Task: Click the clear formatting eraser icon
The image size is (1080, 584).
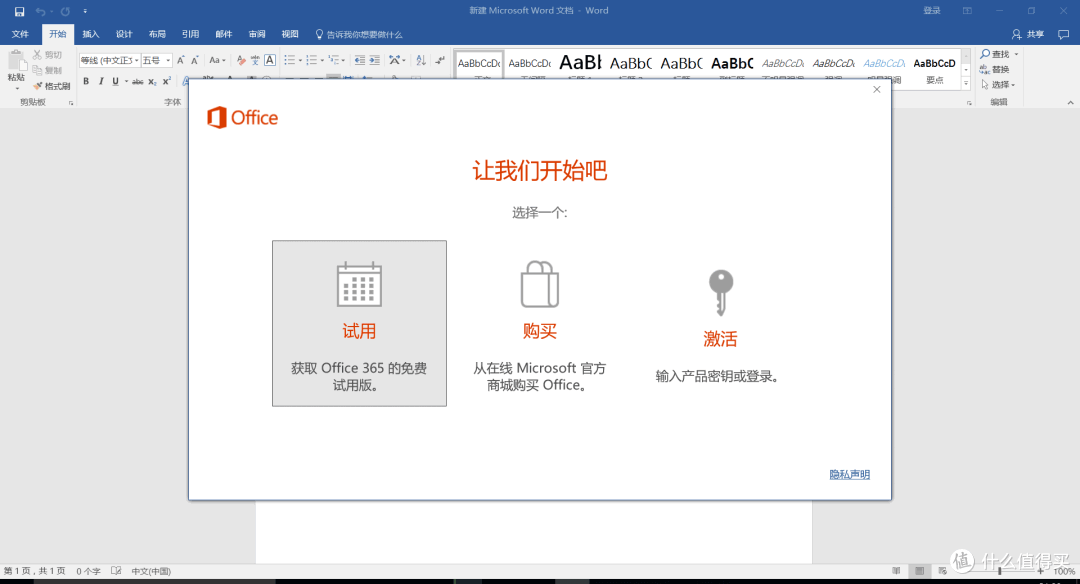Action: [240, 61]
